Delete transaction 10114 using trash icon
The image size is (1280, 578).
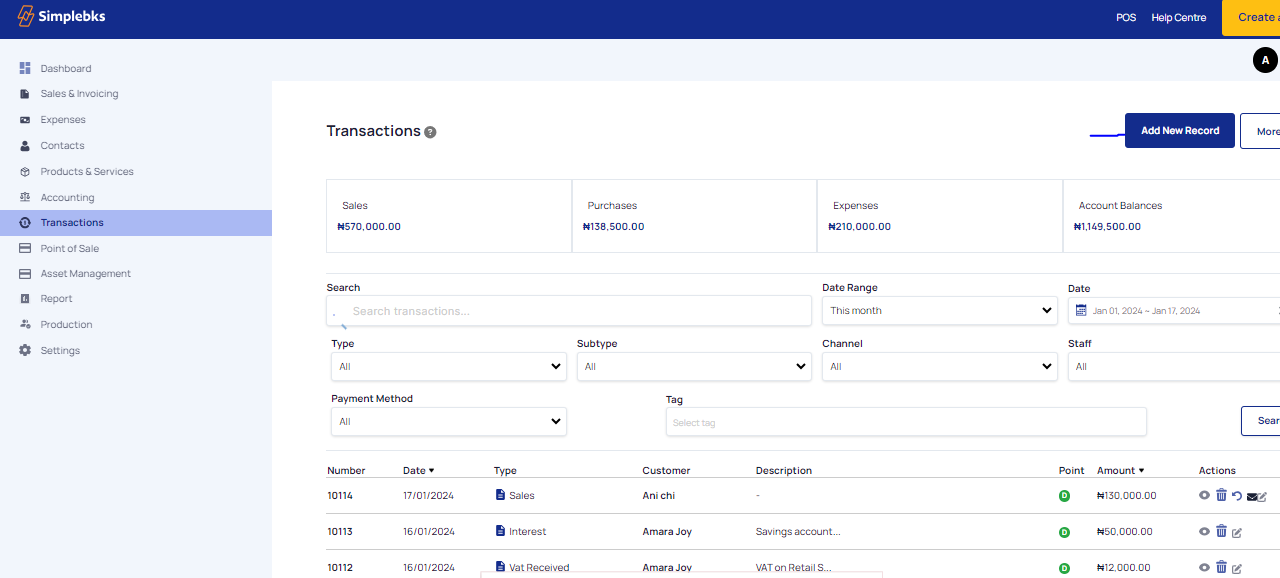tap(1221, 495)
